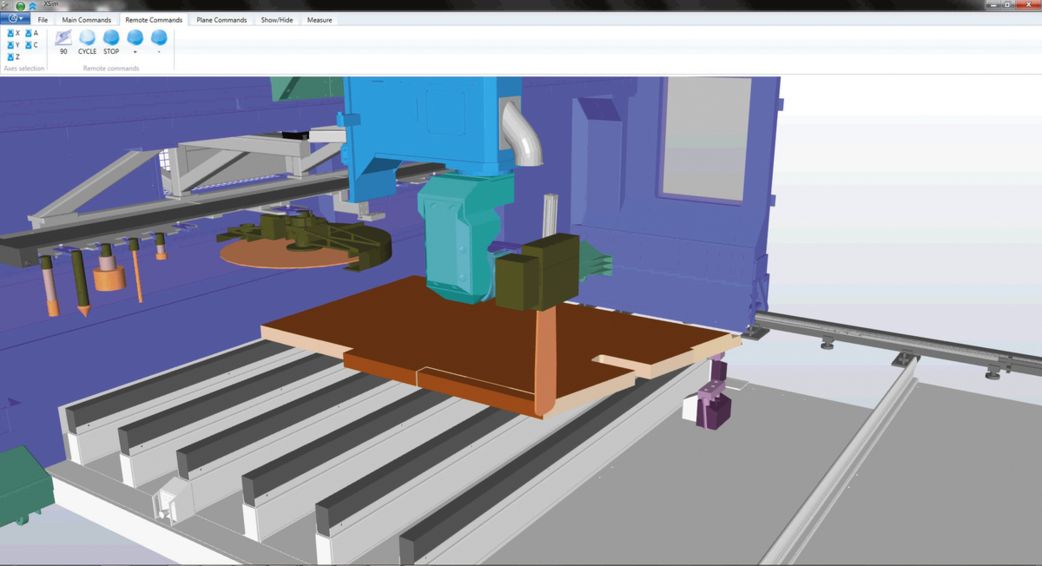This screenshot has height=566, width=1042.
Task: Click the plus (+) remote command icon
Action: click(x=135, y=38)
